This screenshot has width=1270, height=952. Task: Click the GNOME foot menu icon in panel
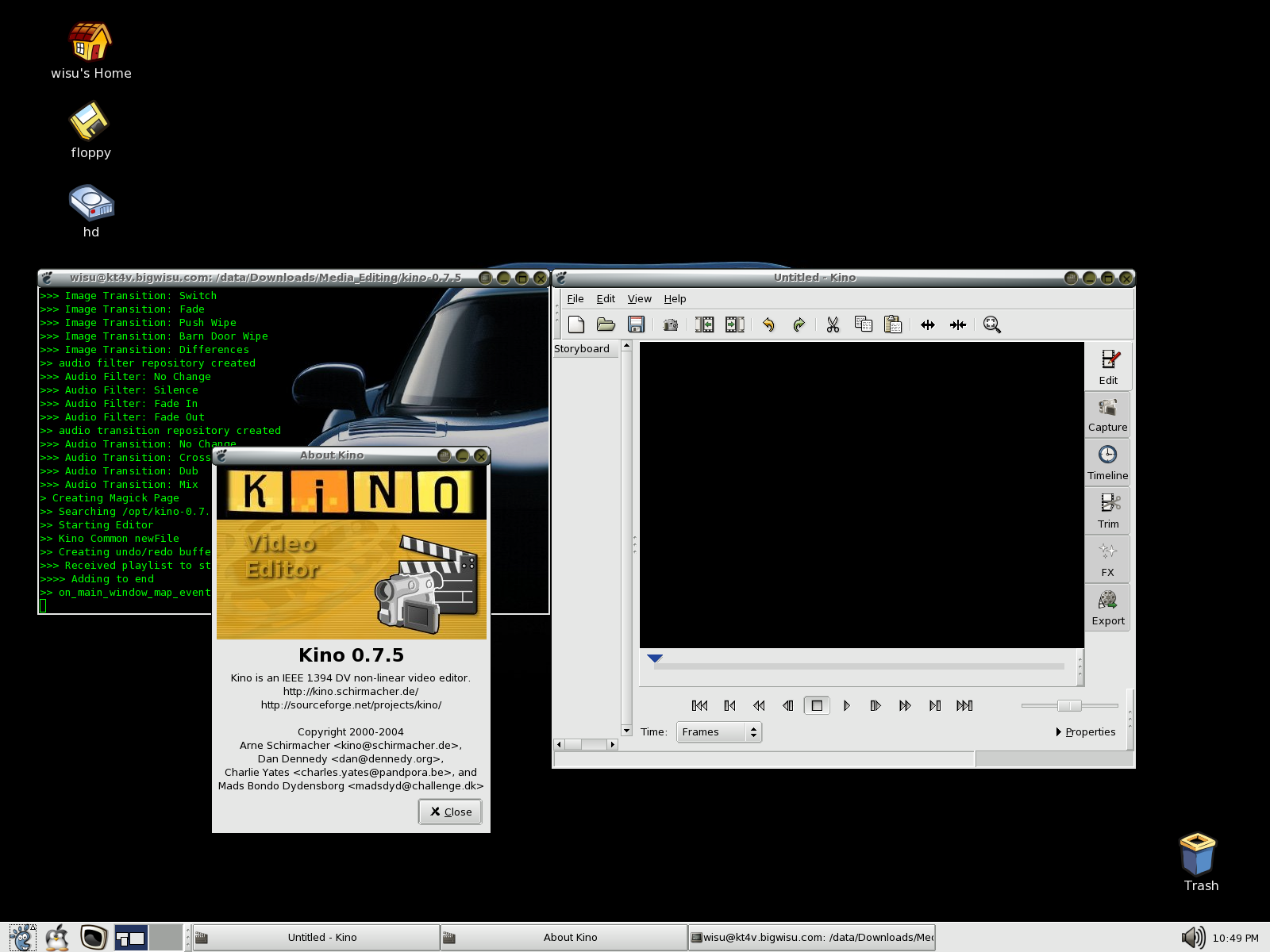tap(21, 938)
